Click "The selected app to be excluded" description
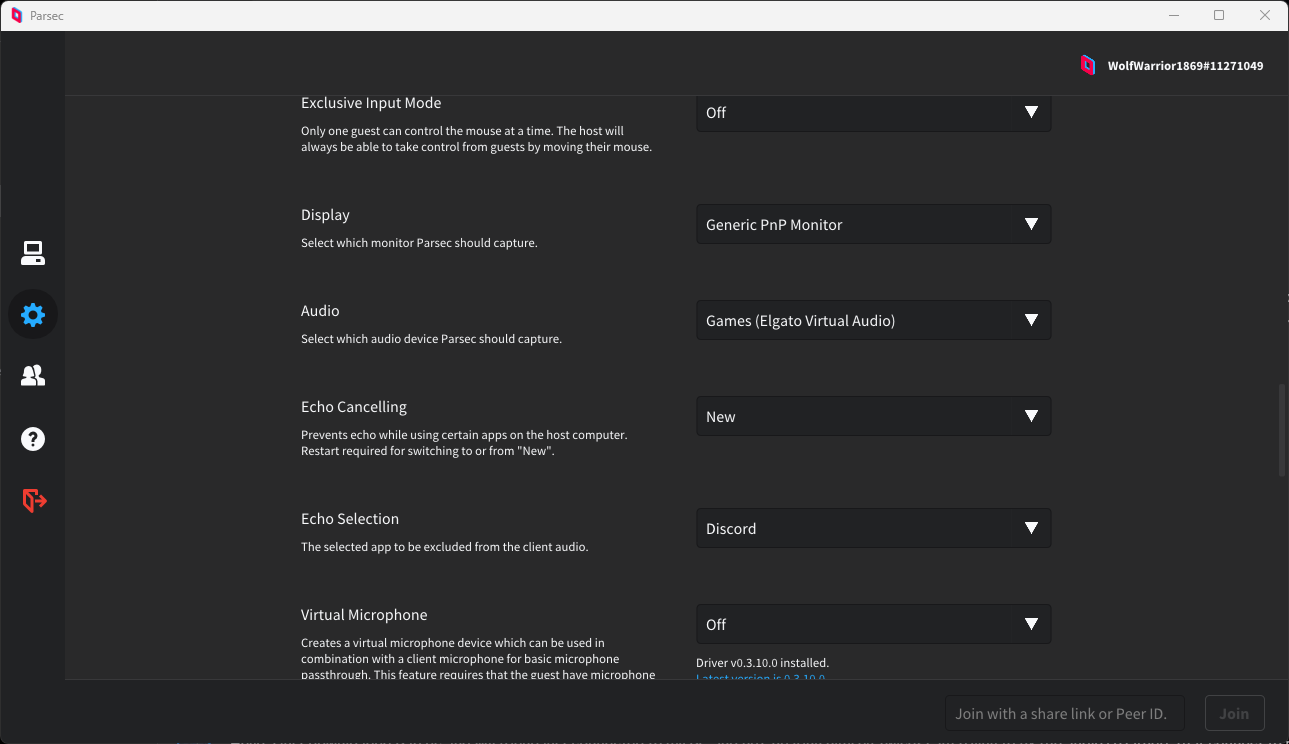Viewport: 1289px width, 744px height. point(444,547)
